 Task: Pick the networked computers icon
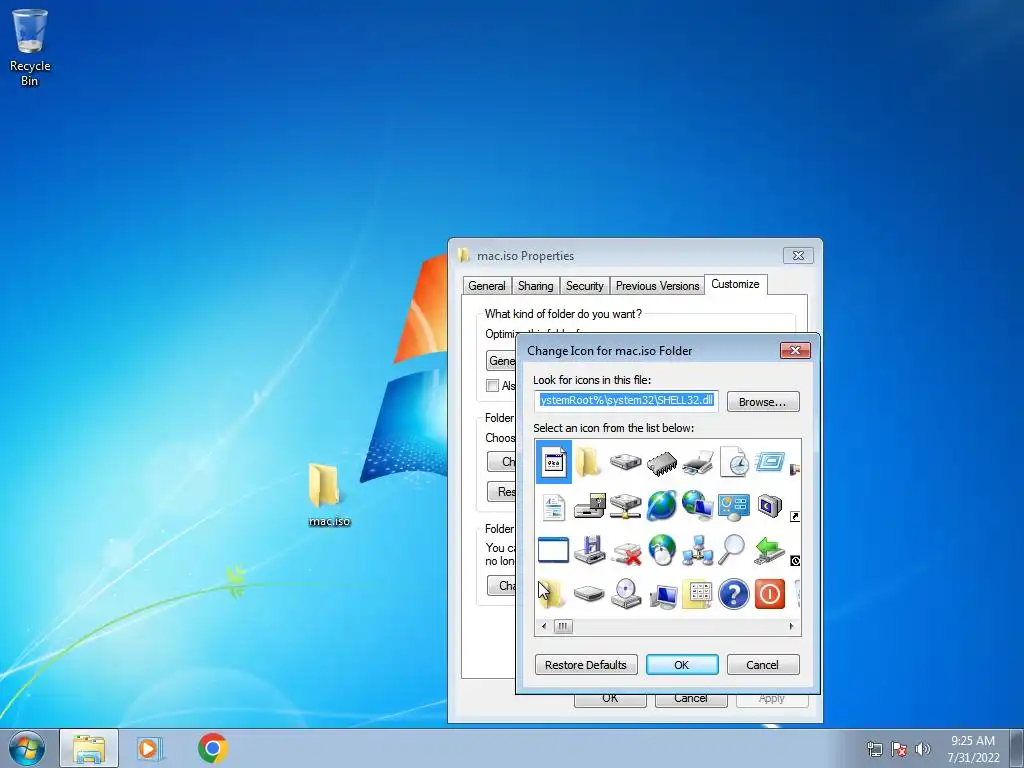click(697, 550)
